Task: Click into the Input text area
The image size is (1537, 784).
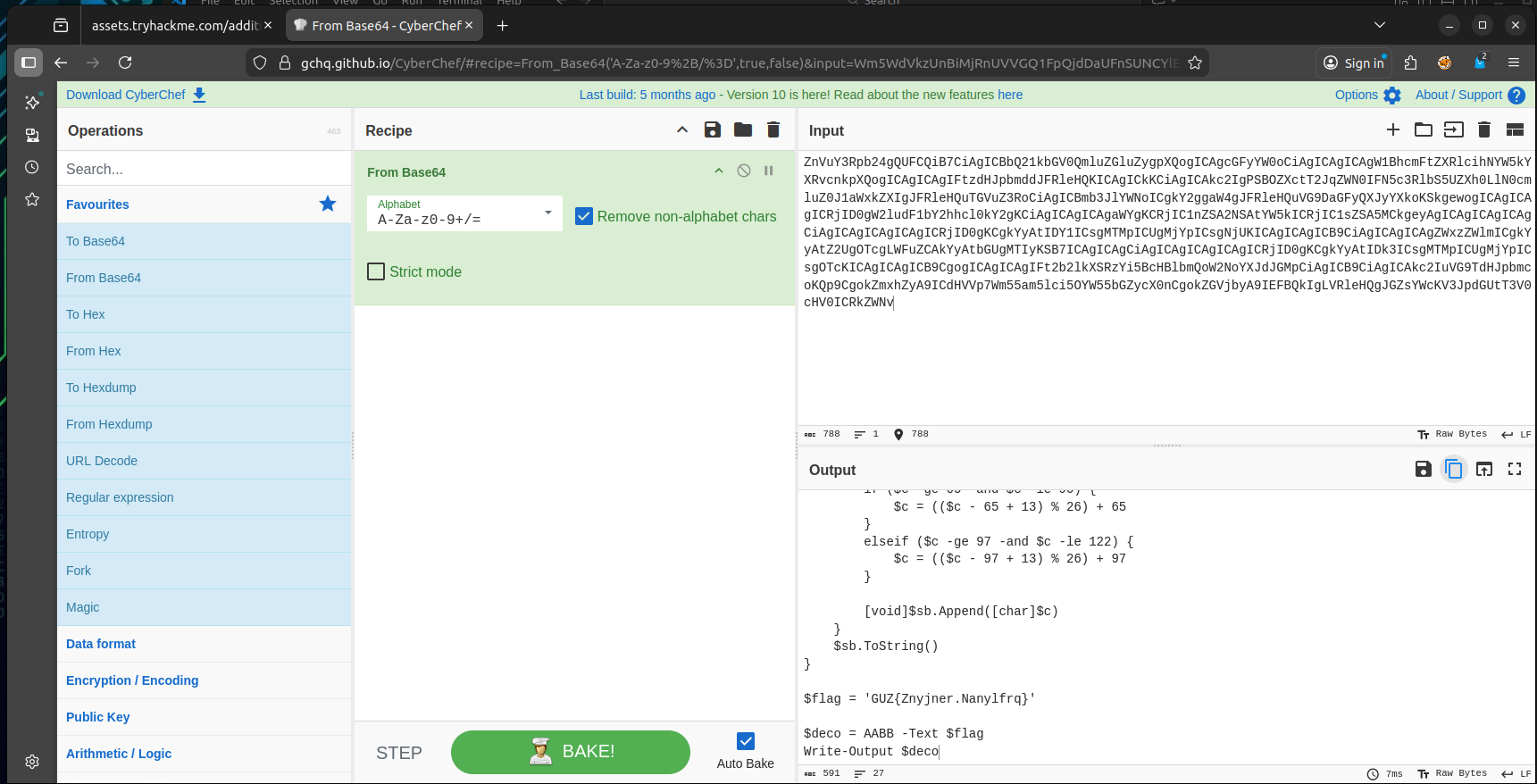Action: [x=1166, y=288]
